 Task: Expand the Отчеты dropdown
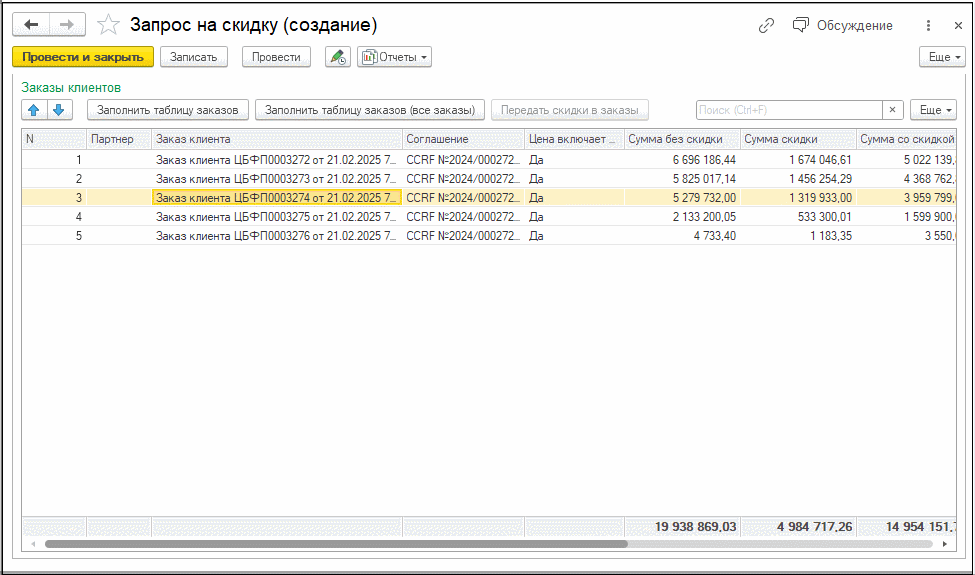coord(395,57)
